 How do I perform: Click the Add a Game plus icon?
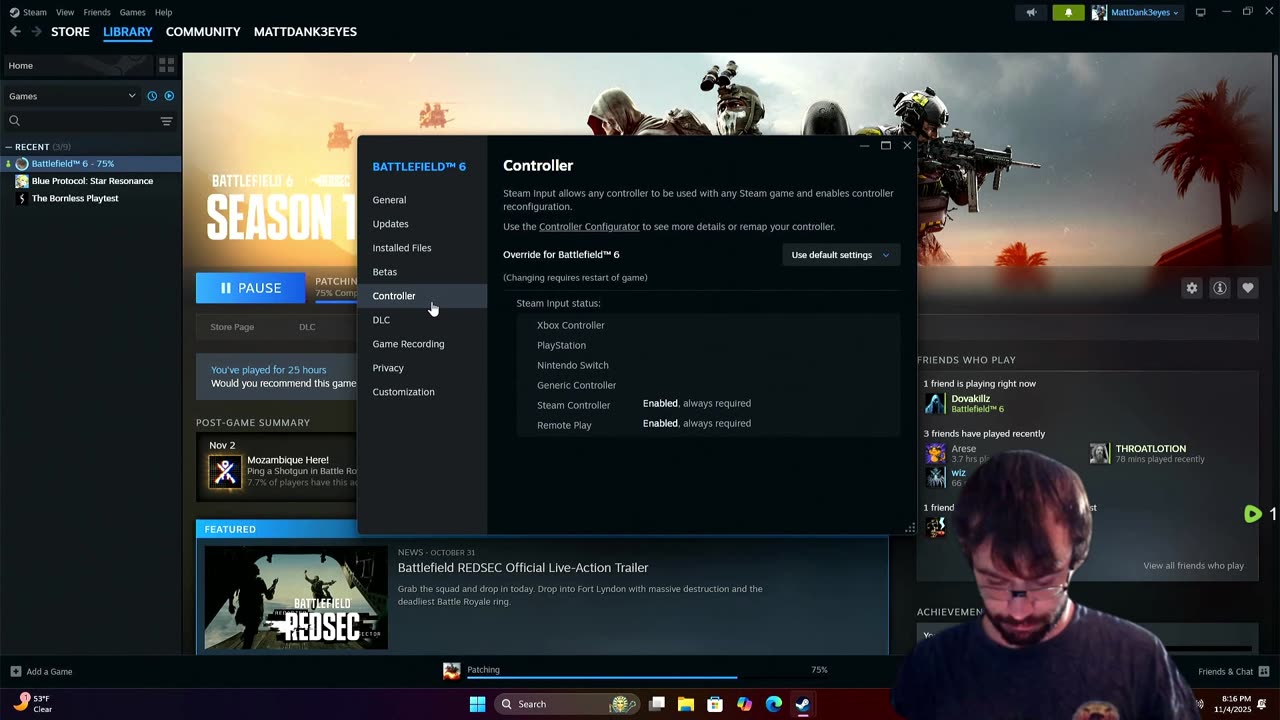(15, 671)
